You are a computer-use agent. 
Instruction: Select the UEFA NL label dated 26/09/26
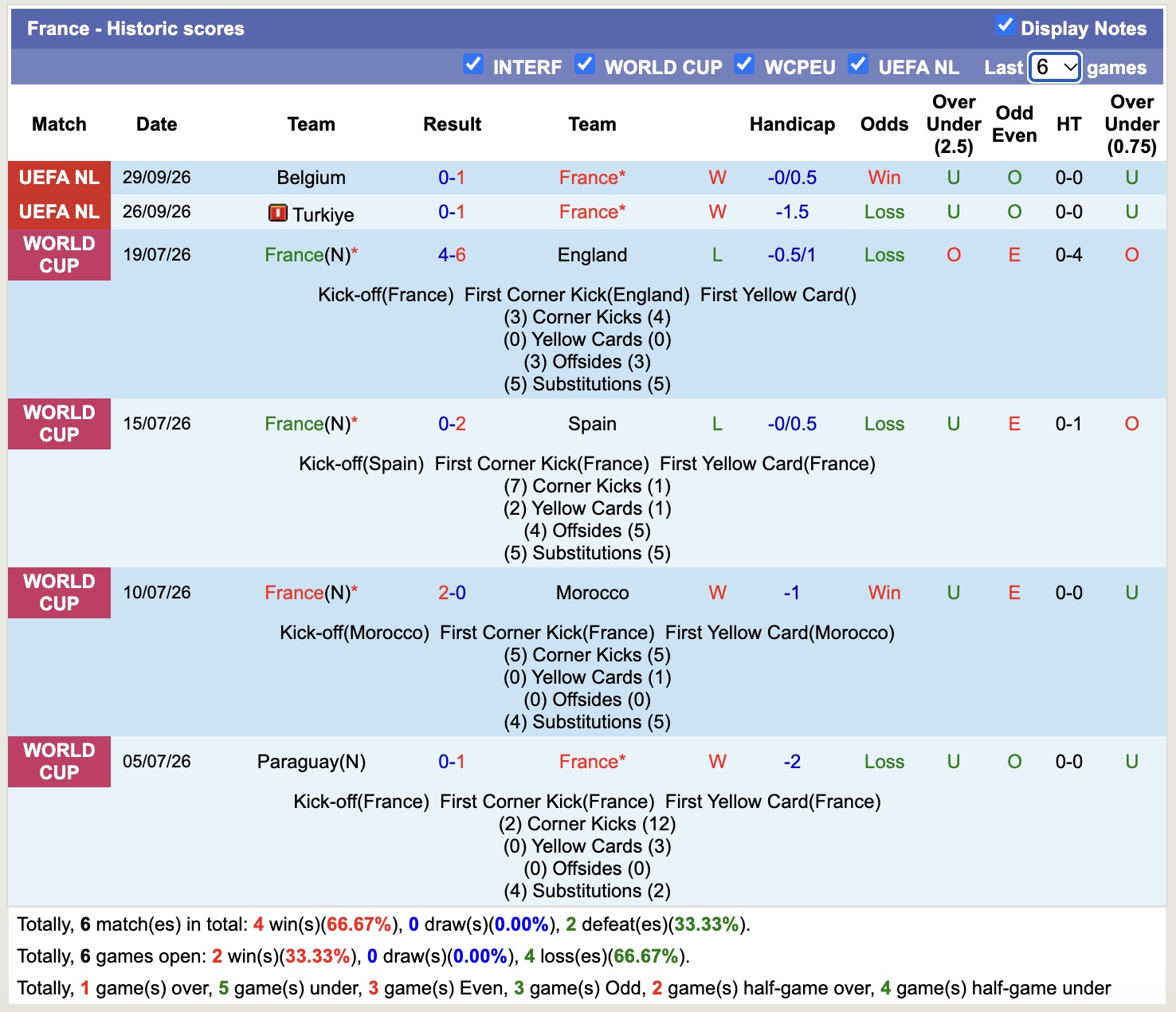tap(59, 212)
